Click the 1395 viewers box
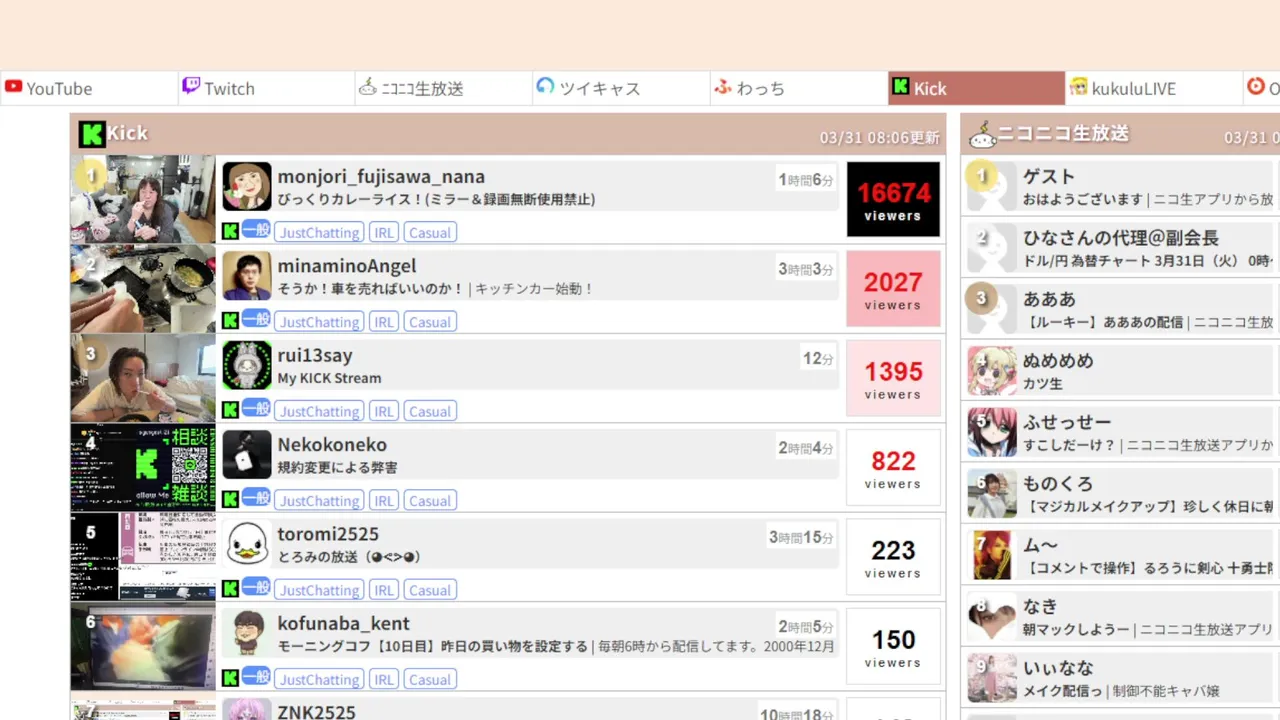Screen dimensions: 1280x720 pos(893,378)
